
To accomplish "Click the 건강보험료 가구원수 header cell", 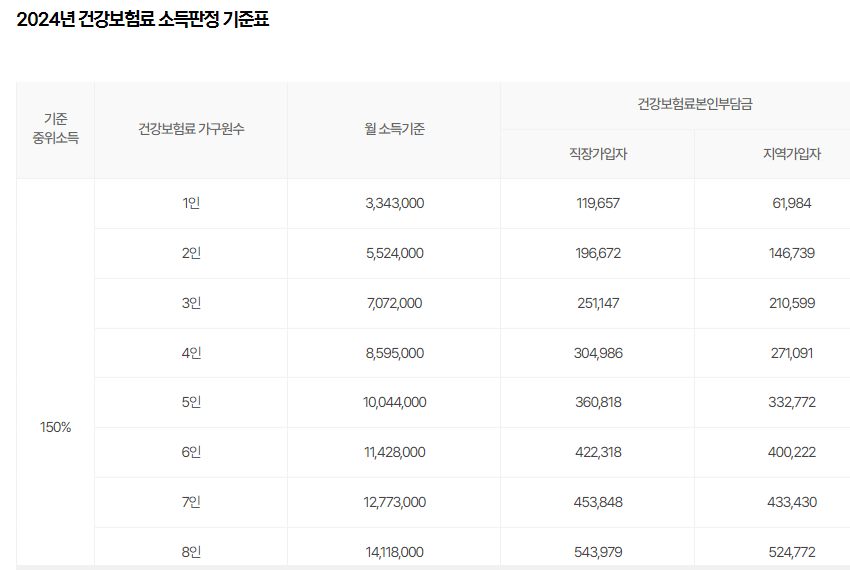I will tap(191, 129).
